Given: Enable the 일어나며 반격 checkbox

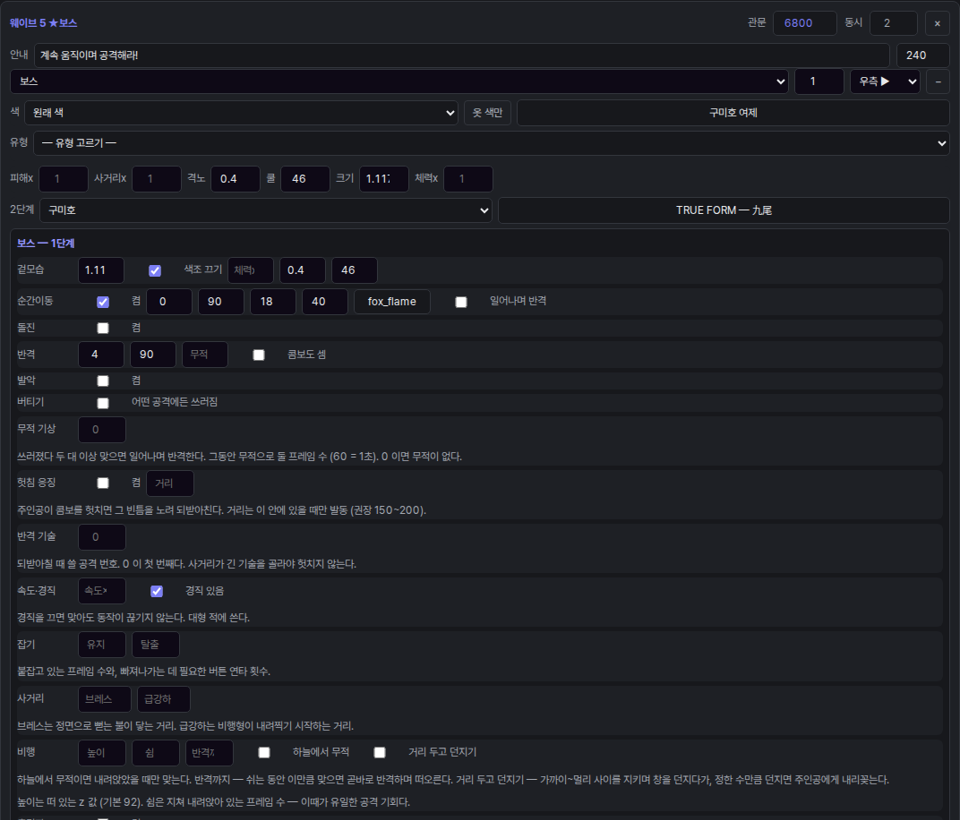Looking at the screenshot, I should 461,302.
